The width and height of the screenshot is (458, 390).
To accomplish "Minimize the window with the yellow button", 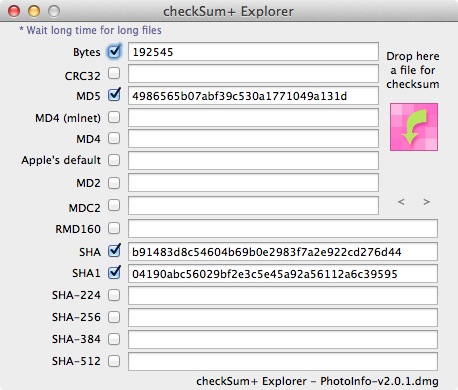I will coord(34,11).
